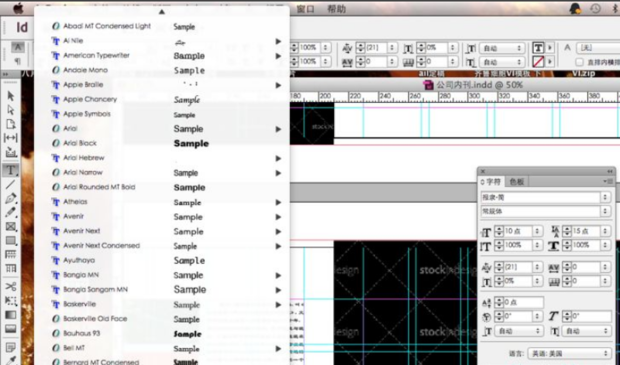Select the Type tool in toolbox
This screenshot has height=365, width=620.
pos(11,170)
